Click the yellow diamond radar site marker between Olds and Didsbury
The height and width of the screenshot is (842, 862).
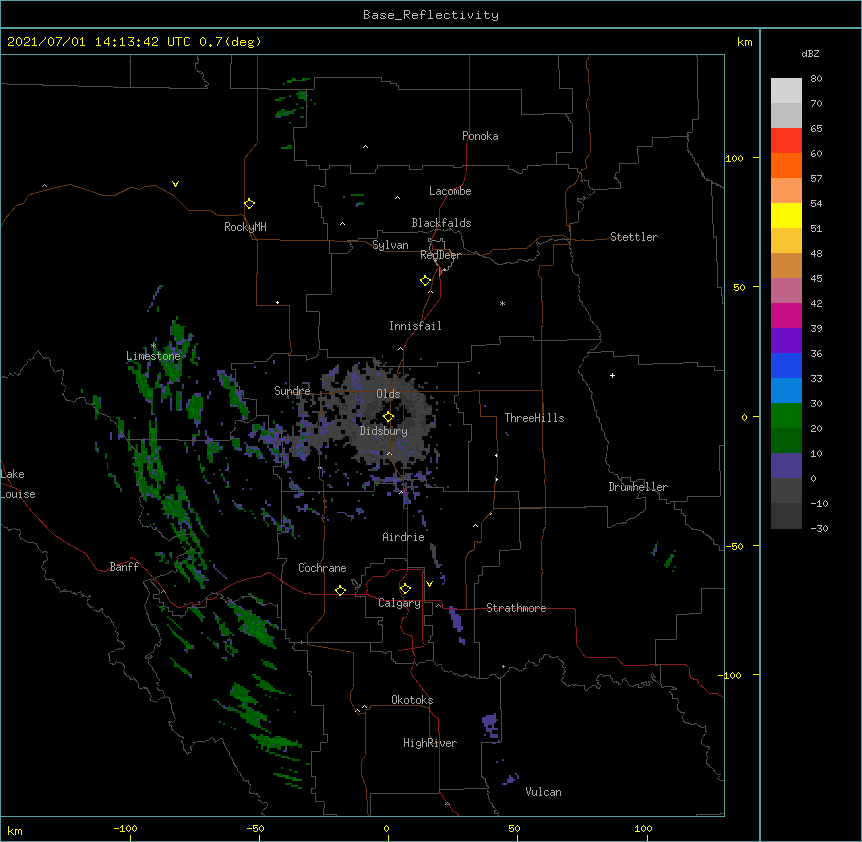388,417
